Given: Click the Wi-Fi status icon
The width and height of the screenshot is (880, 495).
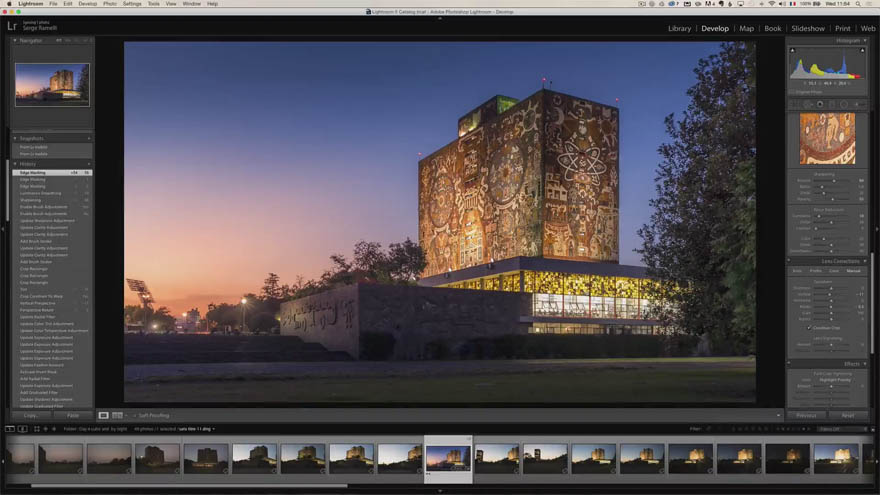Looking at the screenshot, I should (x=772, y=3).
